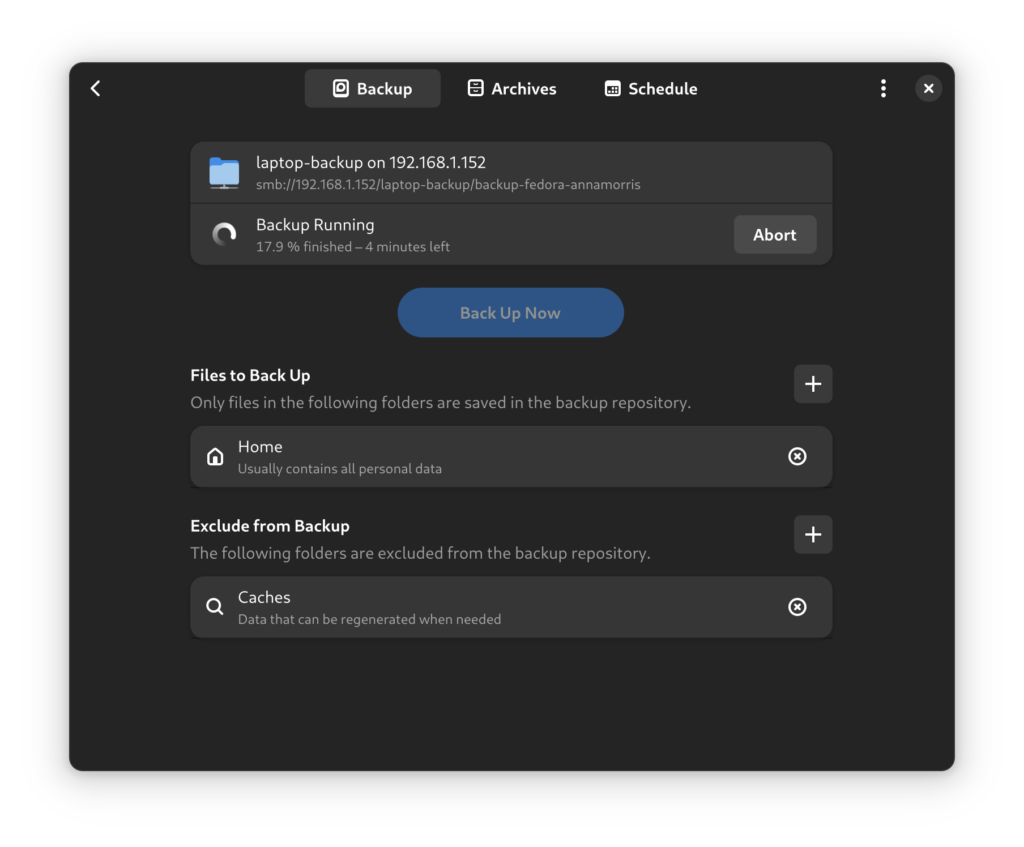The width and height of the screenshot is (1024, 847).
Task: Add a folder to Files to Back Up
Action: point(812,384)
